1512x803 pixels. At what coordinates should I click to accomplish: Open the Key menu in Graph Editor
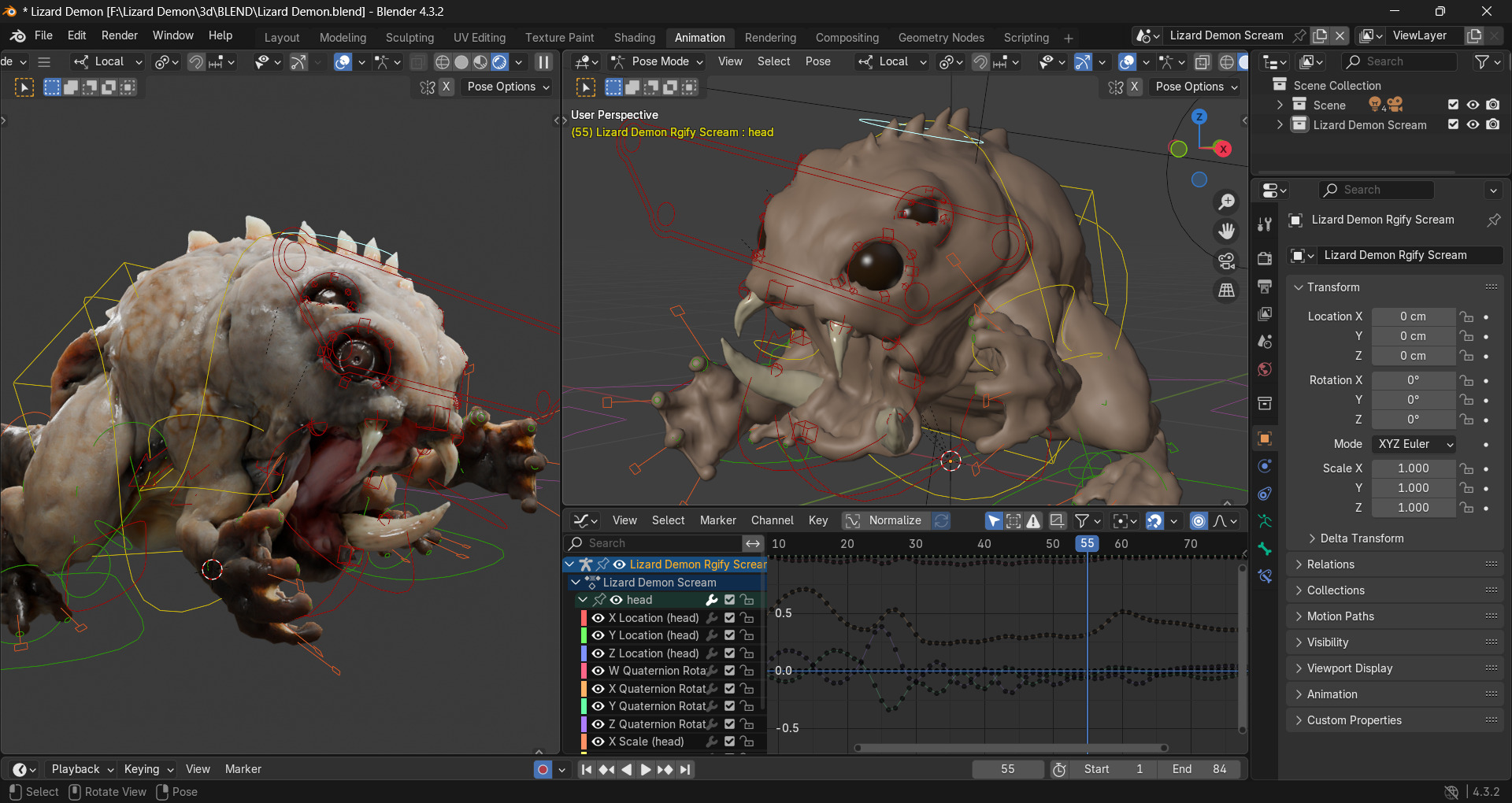tap(818, 520)
